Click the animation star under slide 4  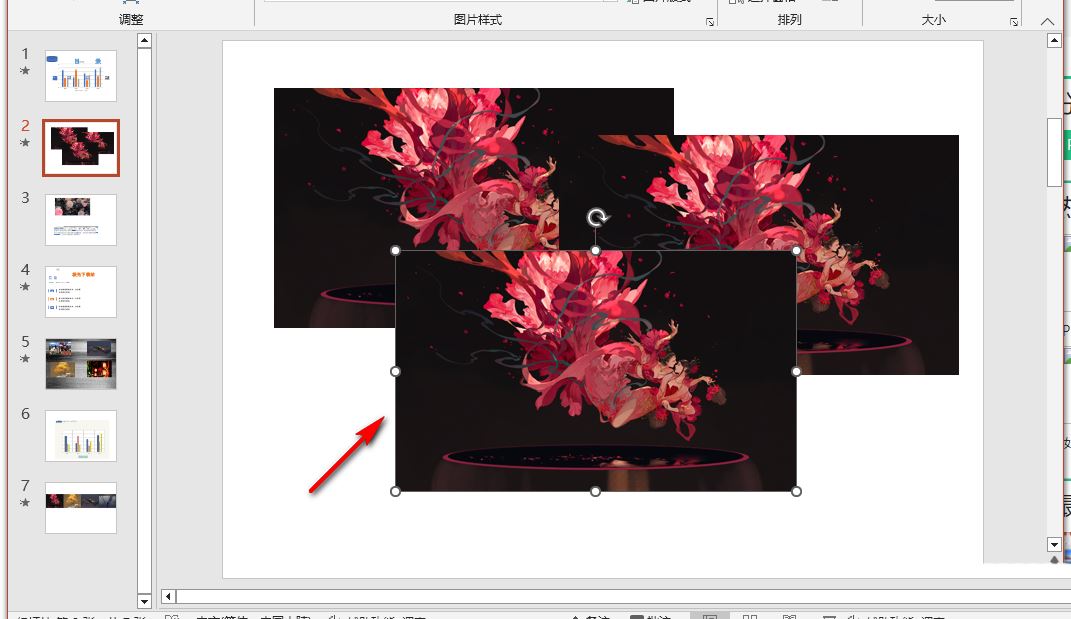coord(25,287)
